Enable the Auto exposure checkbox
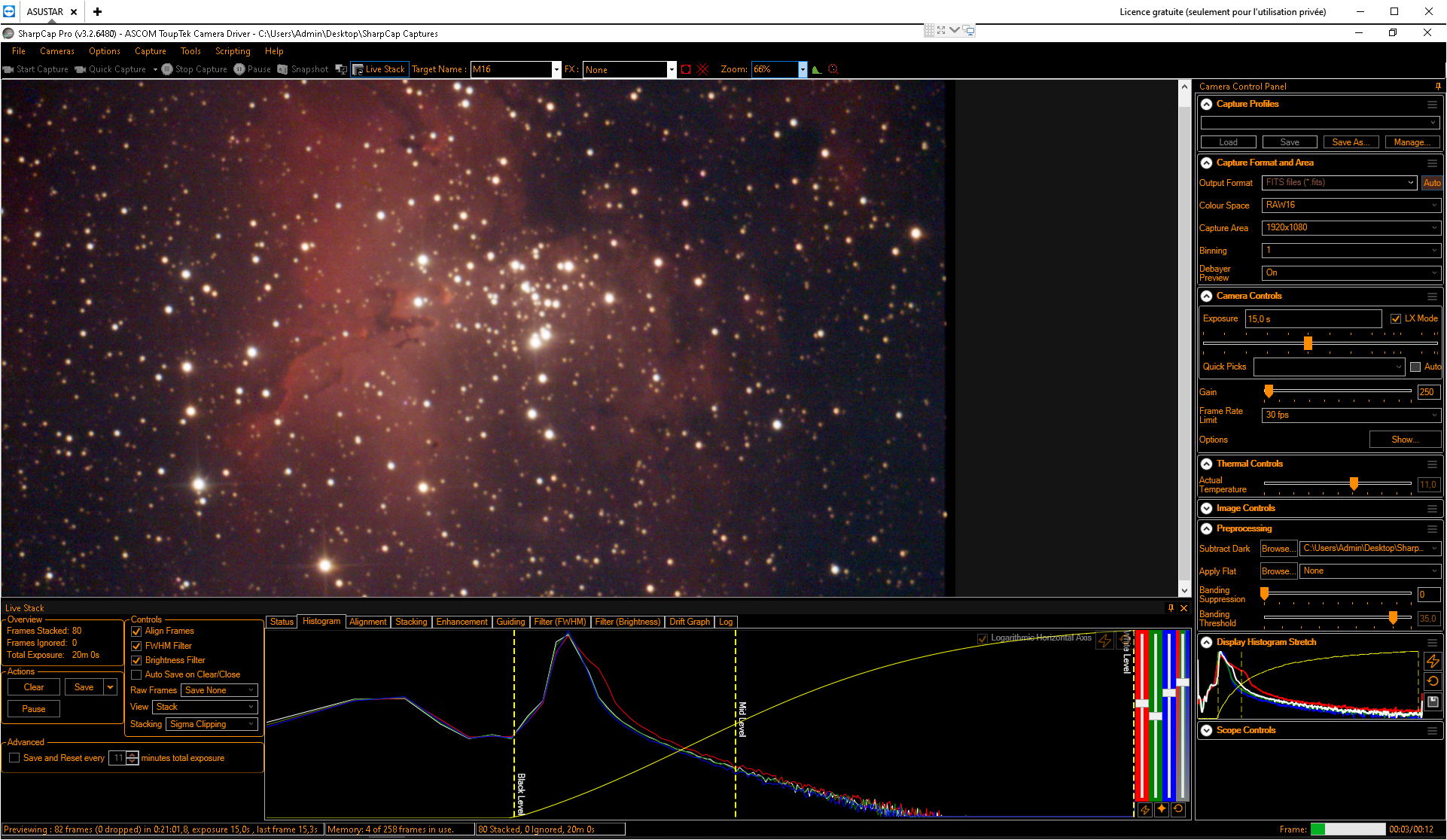Viewport: 1447px width, 840px height. pyautogui.click(x=1415, y=367)
